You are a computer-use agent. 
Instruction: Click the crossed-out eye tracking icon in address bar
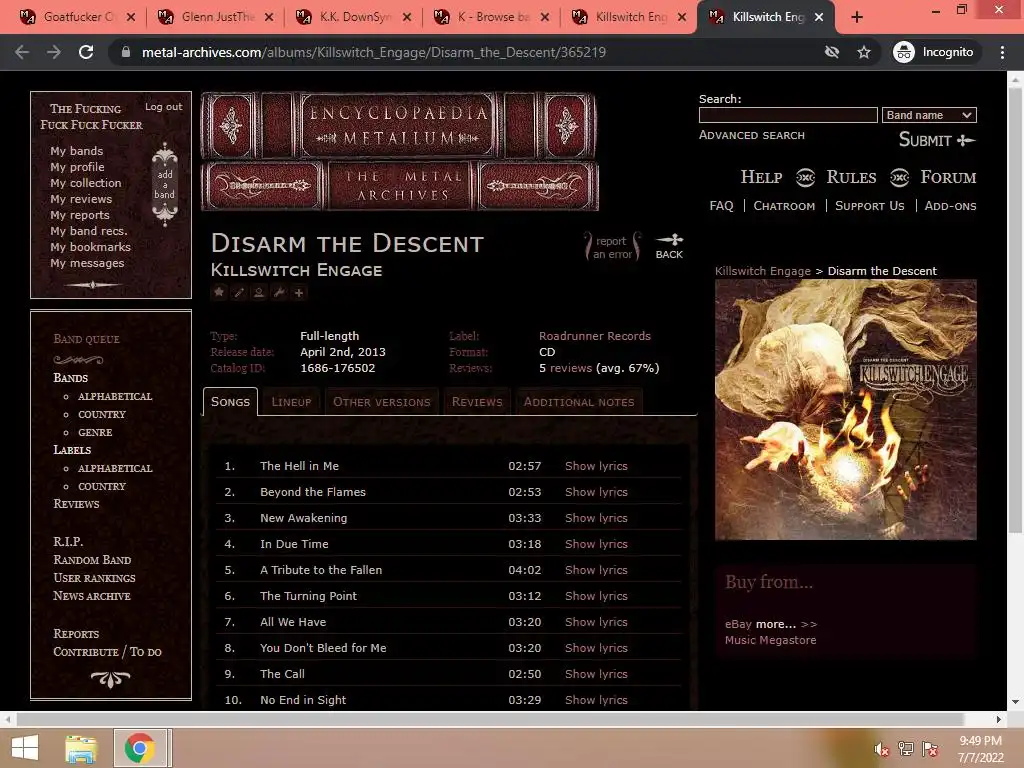click(831, 52)
